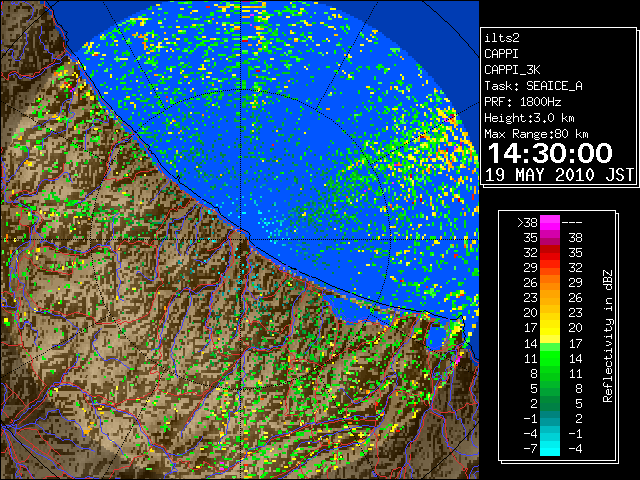Click the '-7' legend value

coord(531,449)
